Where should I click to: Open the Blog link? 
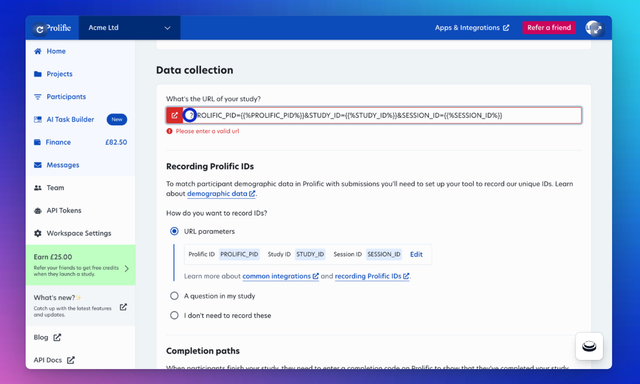pos(41,337)
